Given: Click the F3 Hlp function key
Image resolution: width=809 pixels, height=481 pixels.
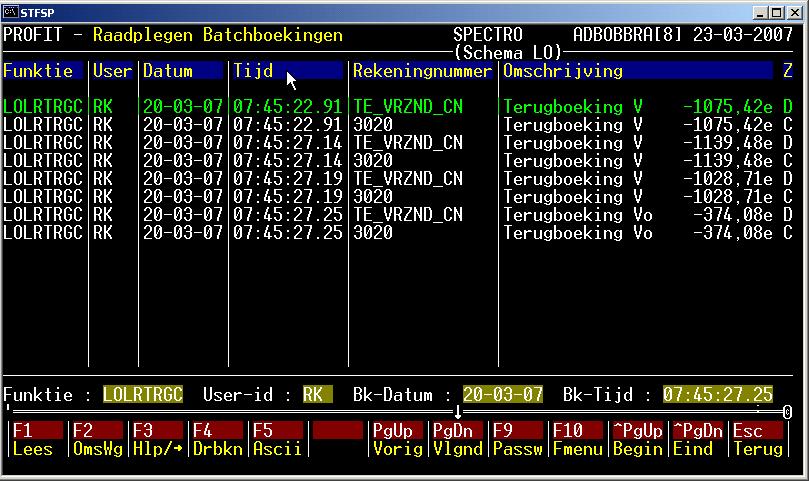Looking at the screenshot, I should pyautogui.click(x=157, y=439).
